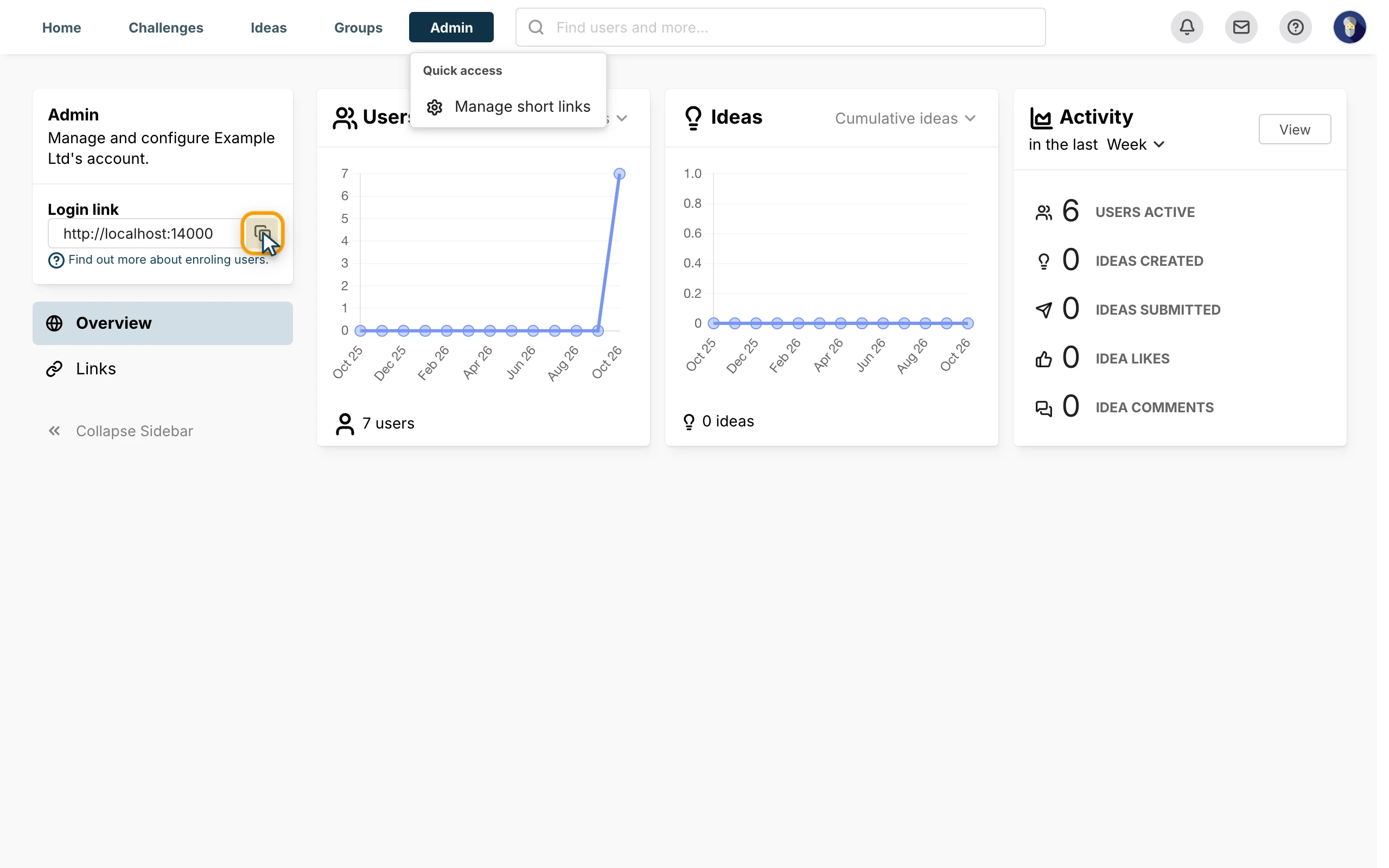Image resolution: width=1389 pixels, height=868 pixels.
Task: Open the Users chart dropdown chevron
Action: 622,118
